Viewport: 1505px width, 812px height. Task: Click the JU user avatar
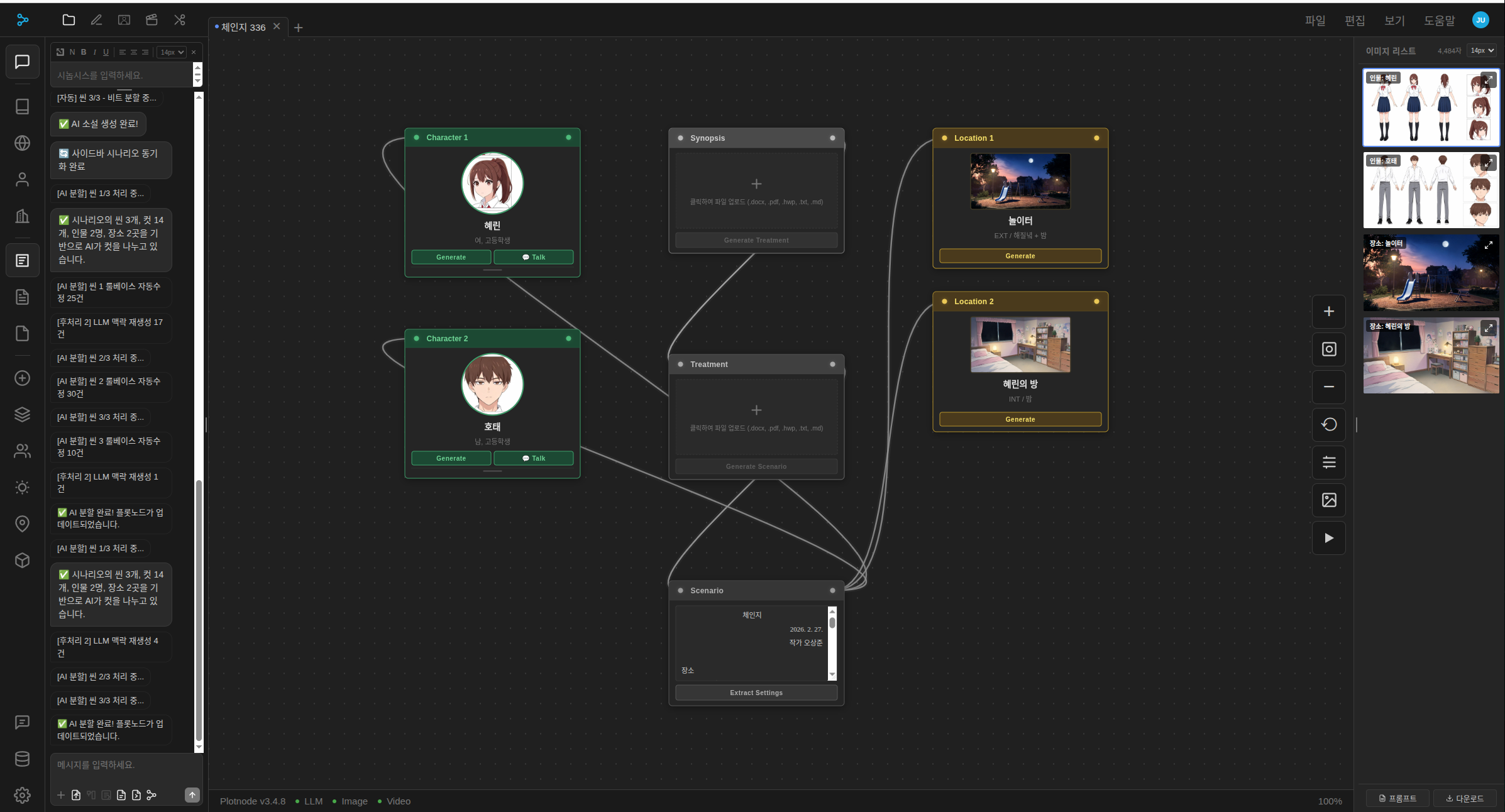(1480, 20)
